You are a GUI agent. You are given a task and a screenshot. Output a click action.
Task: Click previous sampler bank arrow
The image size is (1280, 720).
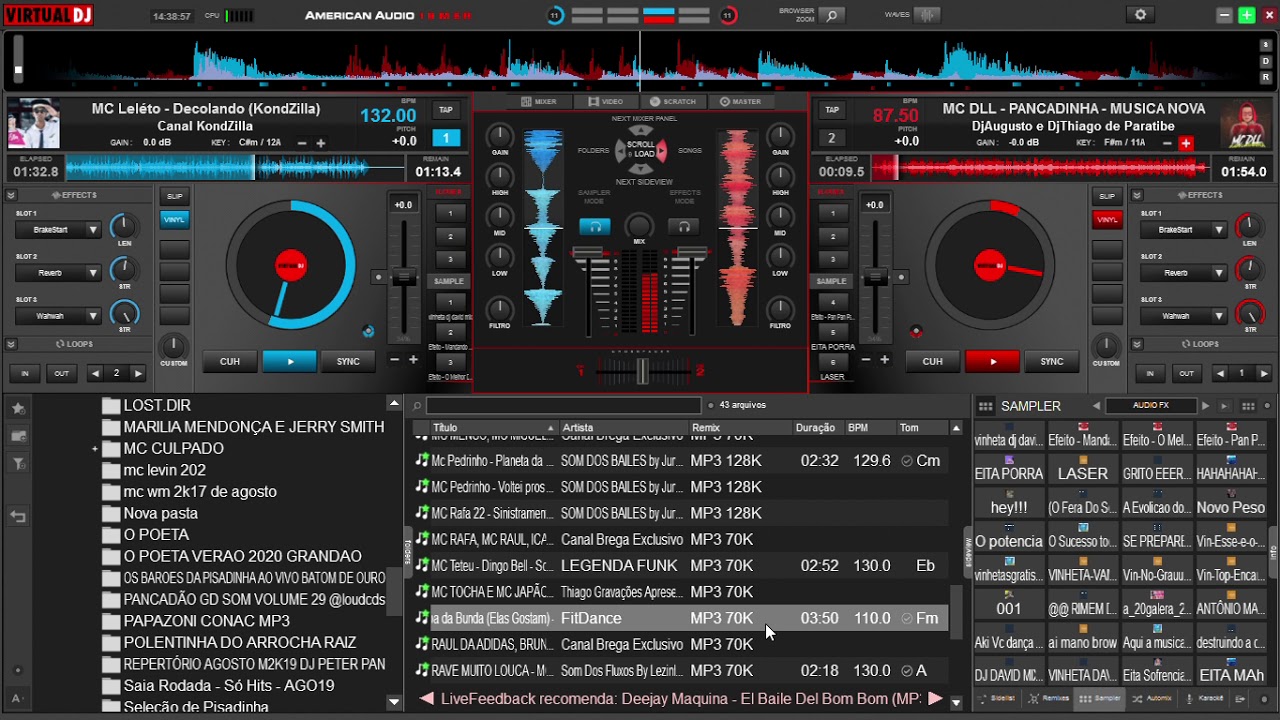pyautogui.click(x=1096, y=405)
